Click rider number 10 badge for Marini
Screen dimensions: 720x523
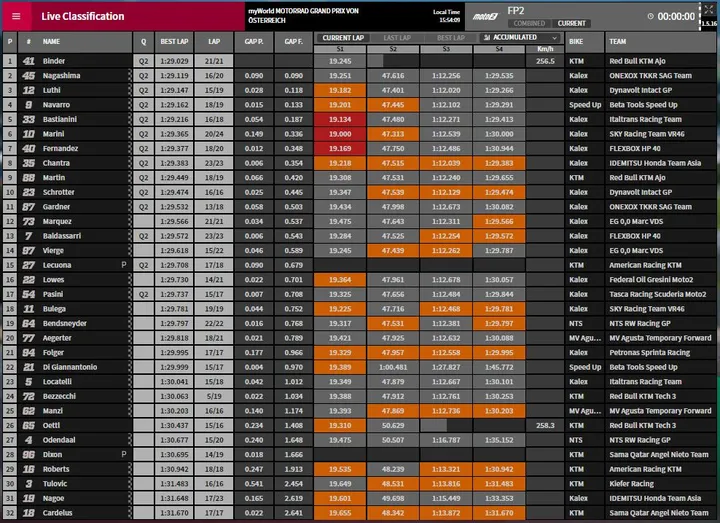click(28, 134)
